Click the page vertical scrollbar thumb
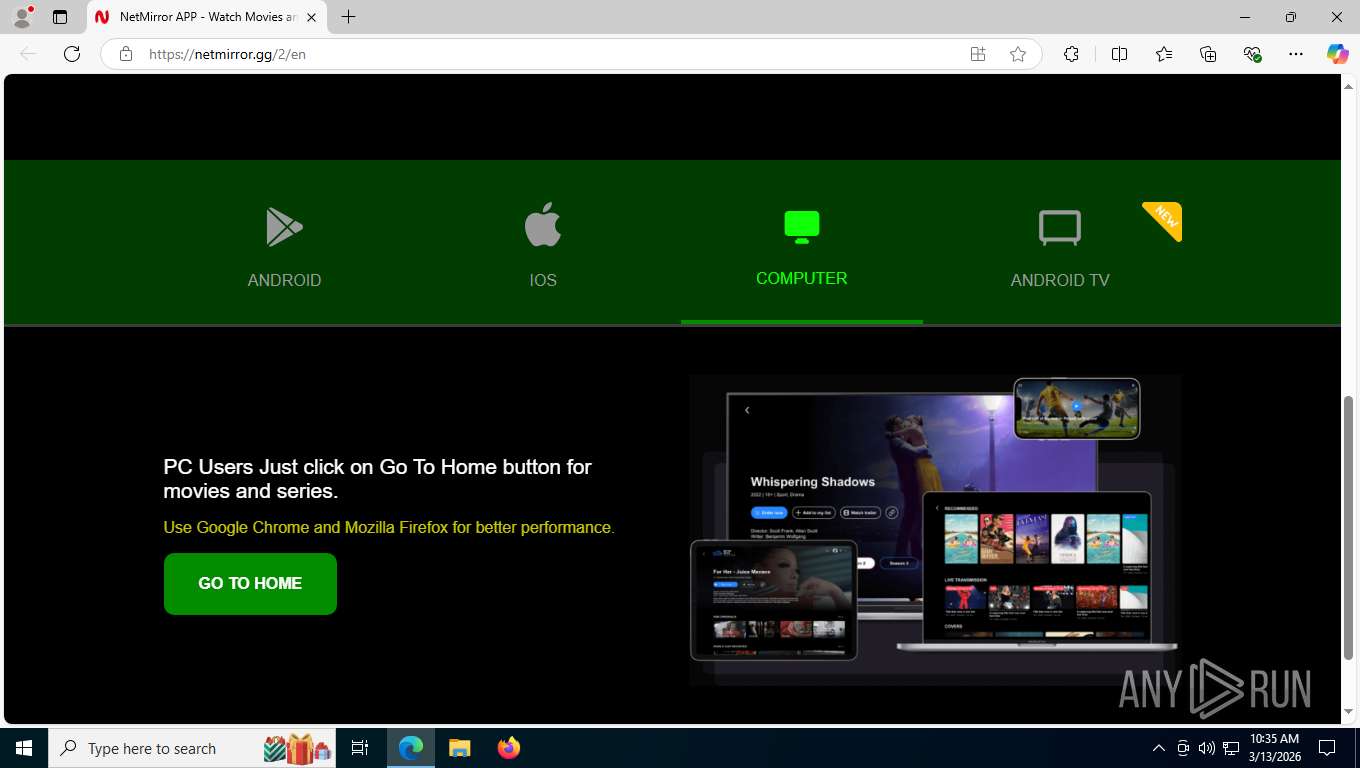The height and width of the screenshot is (768, 1360). click(x=1348, y=527)
